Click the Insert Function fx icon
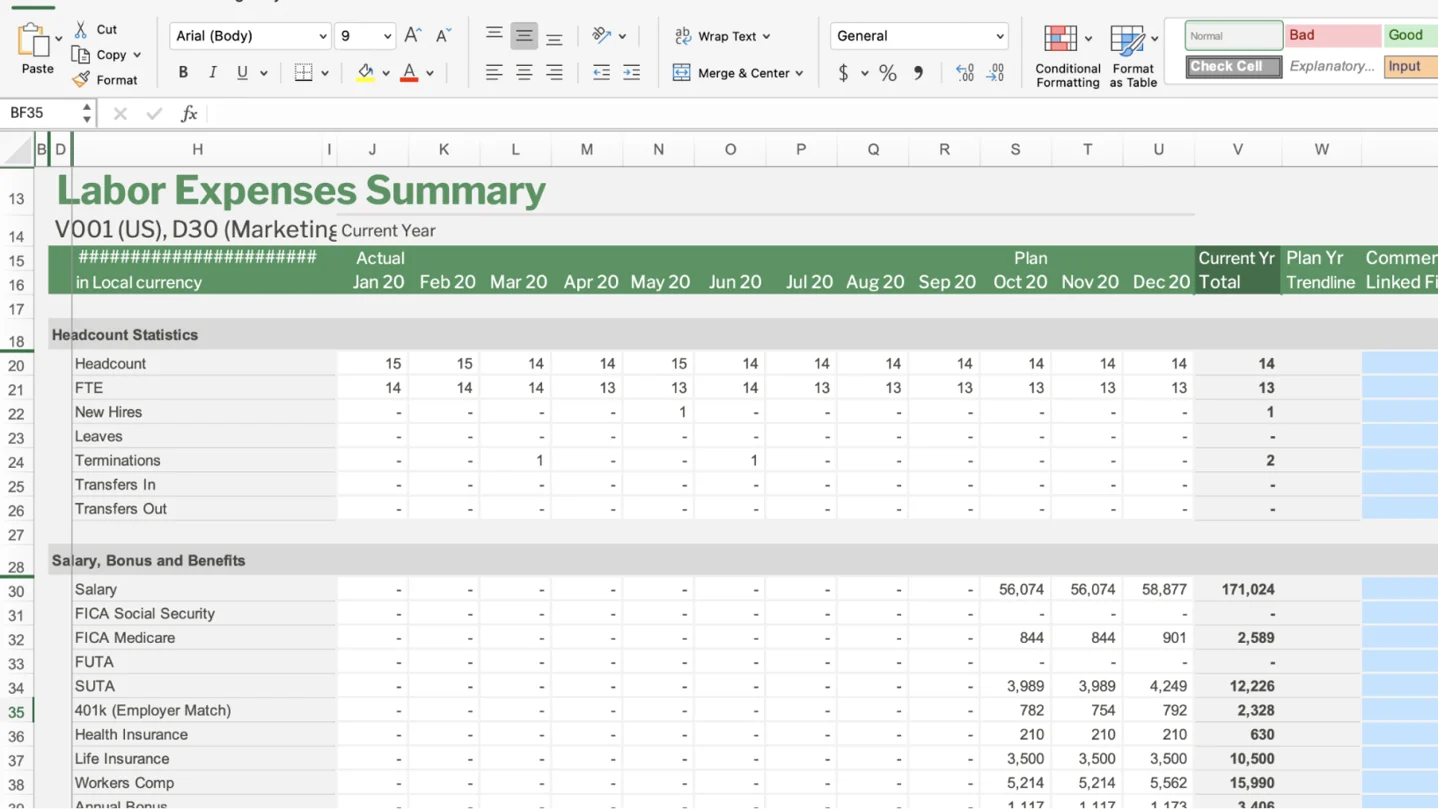Screen dimensions: 1438x809 [189, 114]
